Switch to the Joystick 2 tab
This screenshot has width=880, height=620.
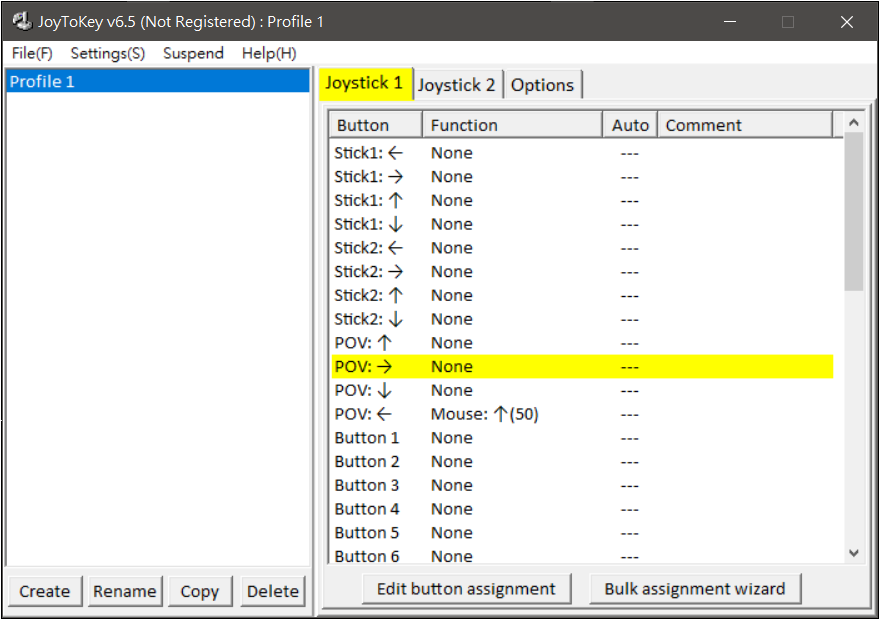456,85
